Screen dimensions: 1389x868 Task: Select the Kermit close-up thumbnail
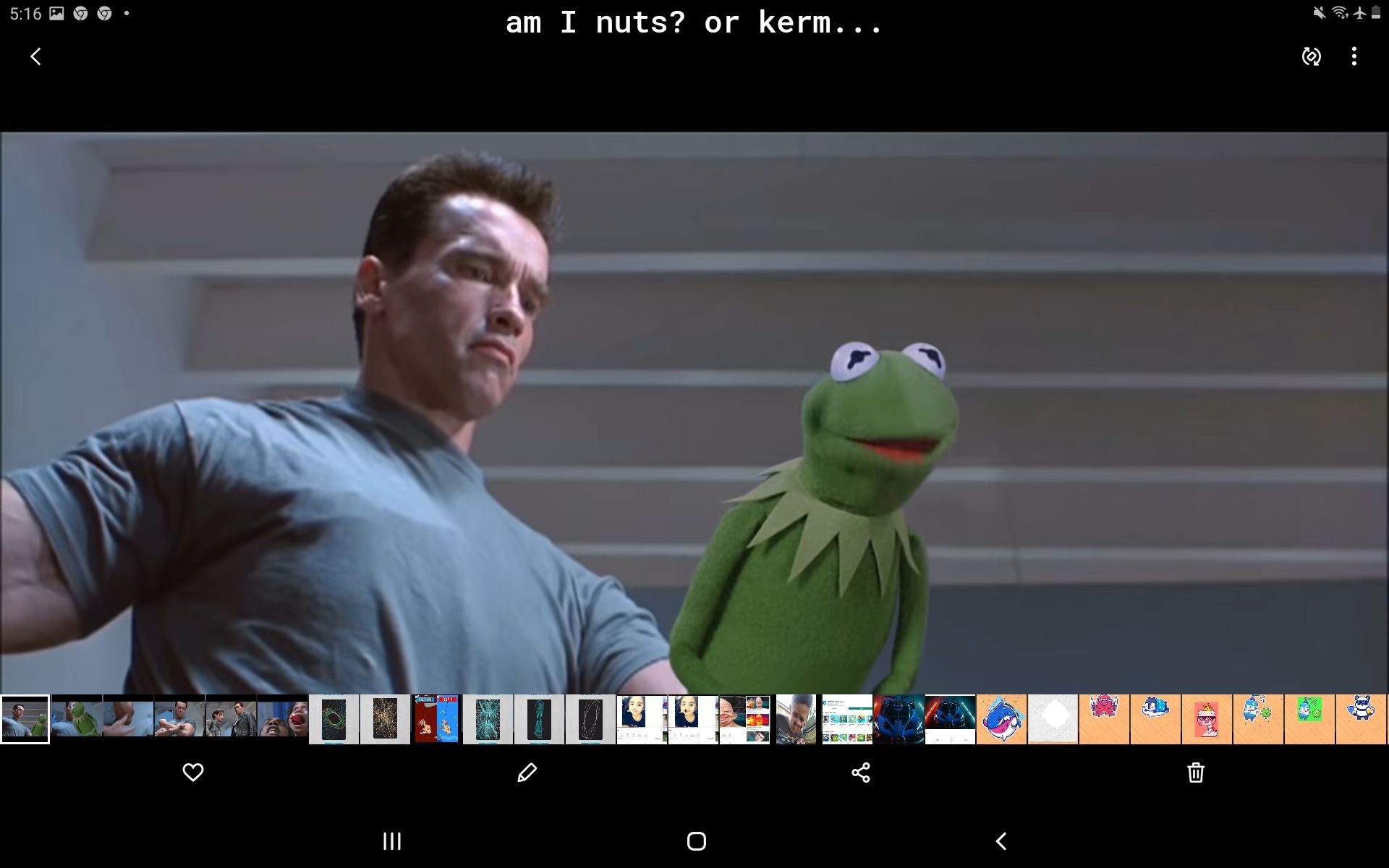[x=77, y=719]
